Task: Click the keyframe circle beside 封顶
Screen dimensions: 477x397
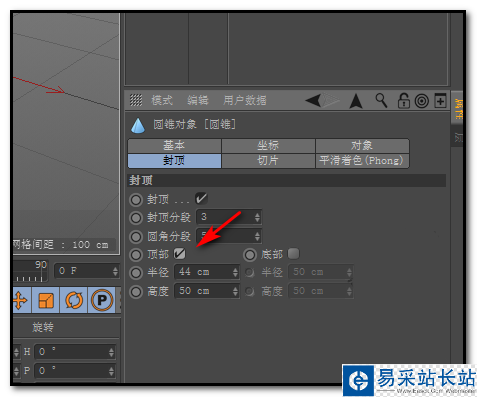Action: tap(136, 200)
